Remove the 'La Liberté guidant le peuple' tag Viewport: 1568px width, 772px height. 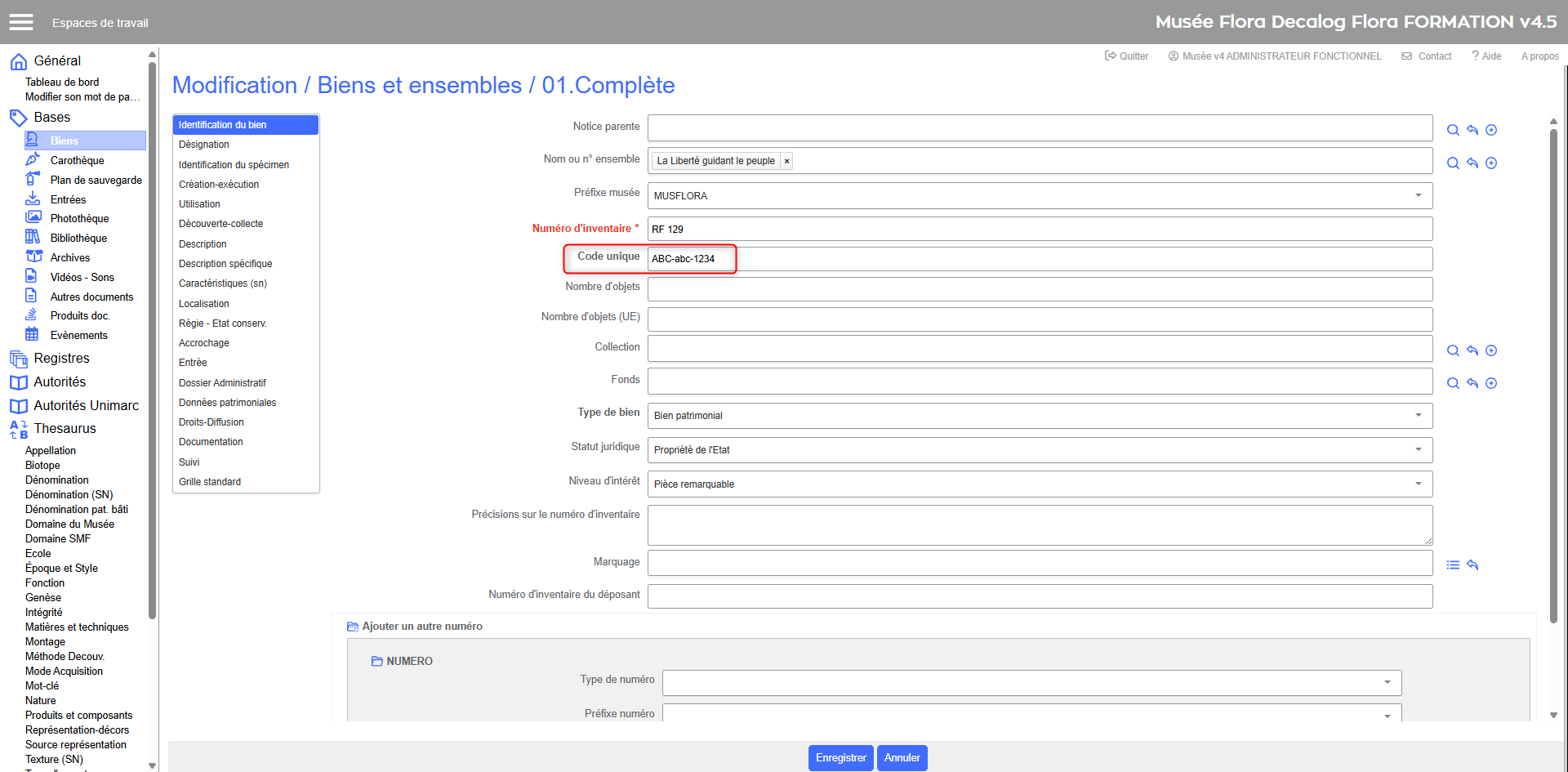[786, 162]
